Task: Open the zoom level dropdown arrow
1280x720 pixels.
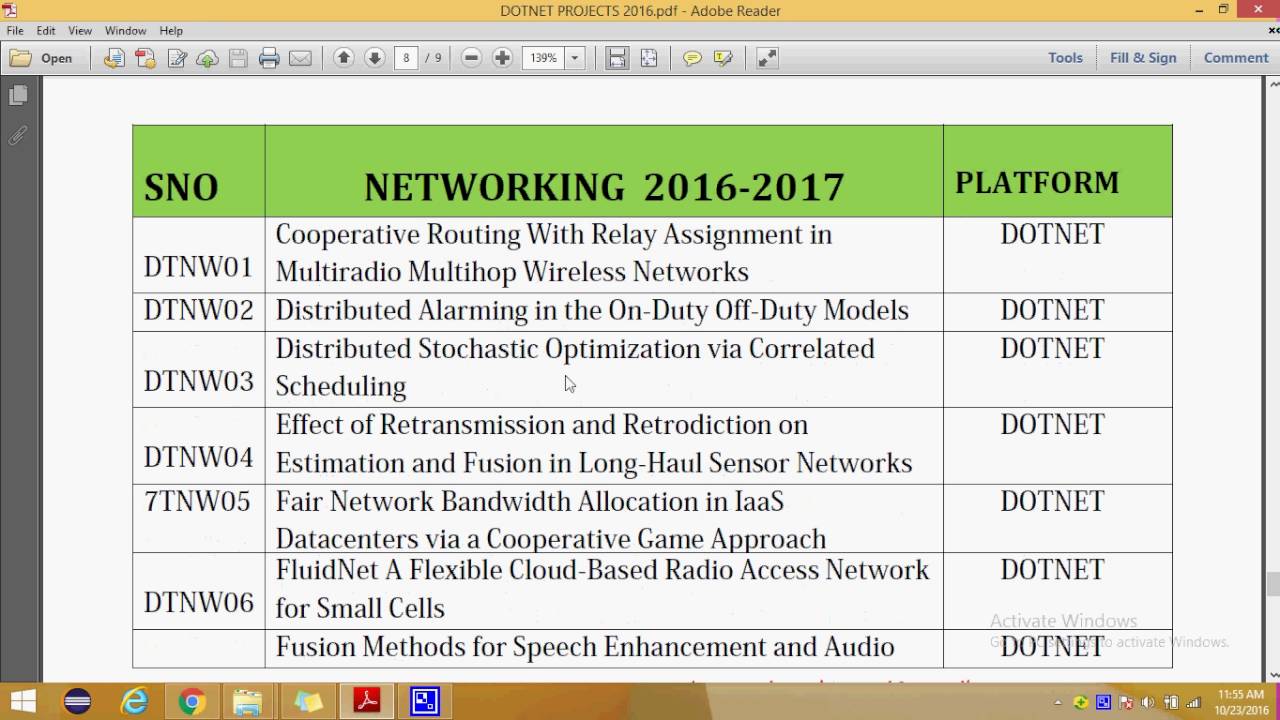Action: (x=575, y=58)
